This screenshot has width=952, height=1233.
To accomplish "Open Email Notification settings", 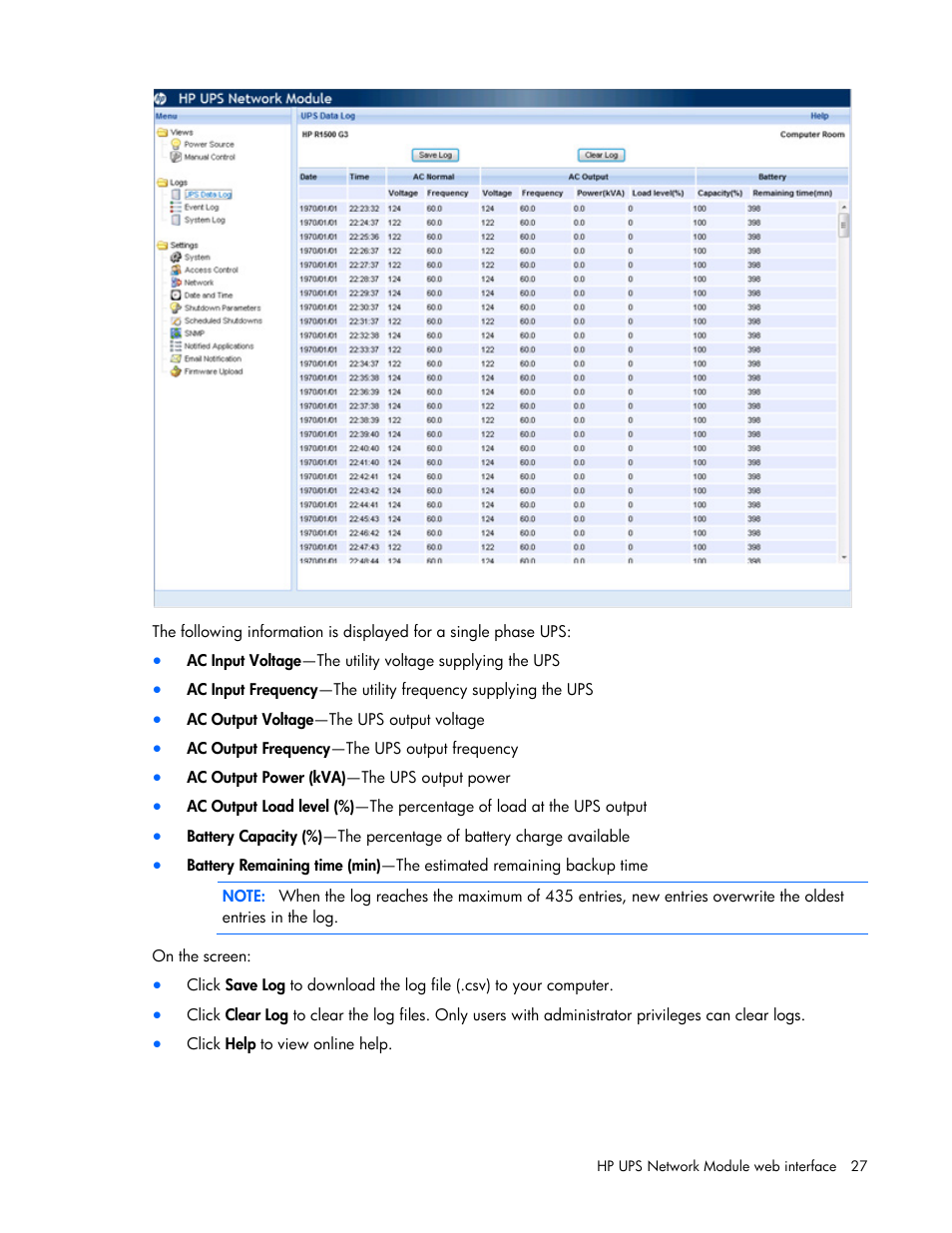I will 213,358.
